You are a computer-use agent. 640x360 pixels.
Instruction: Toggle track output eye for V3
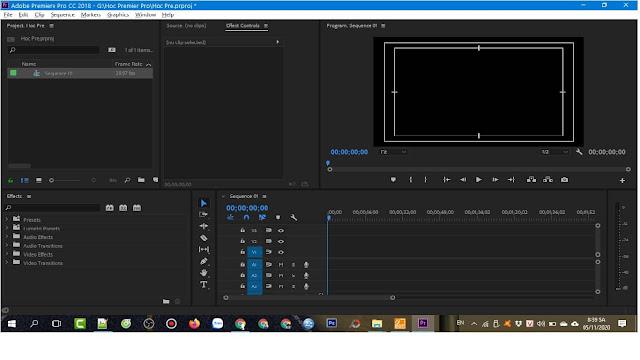coord(281,231)
